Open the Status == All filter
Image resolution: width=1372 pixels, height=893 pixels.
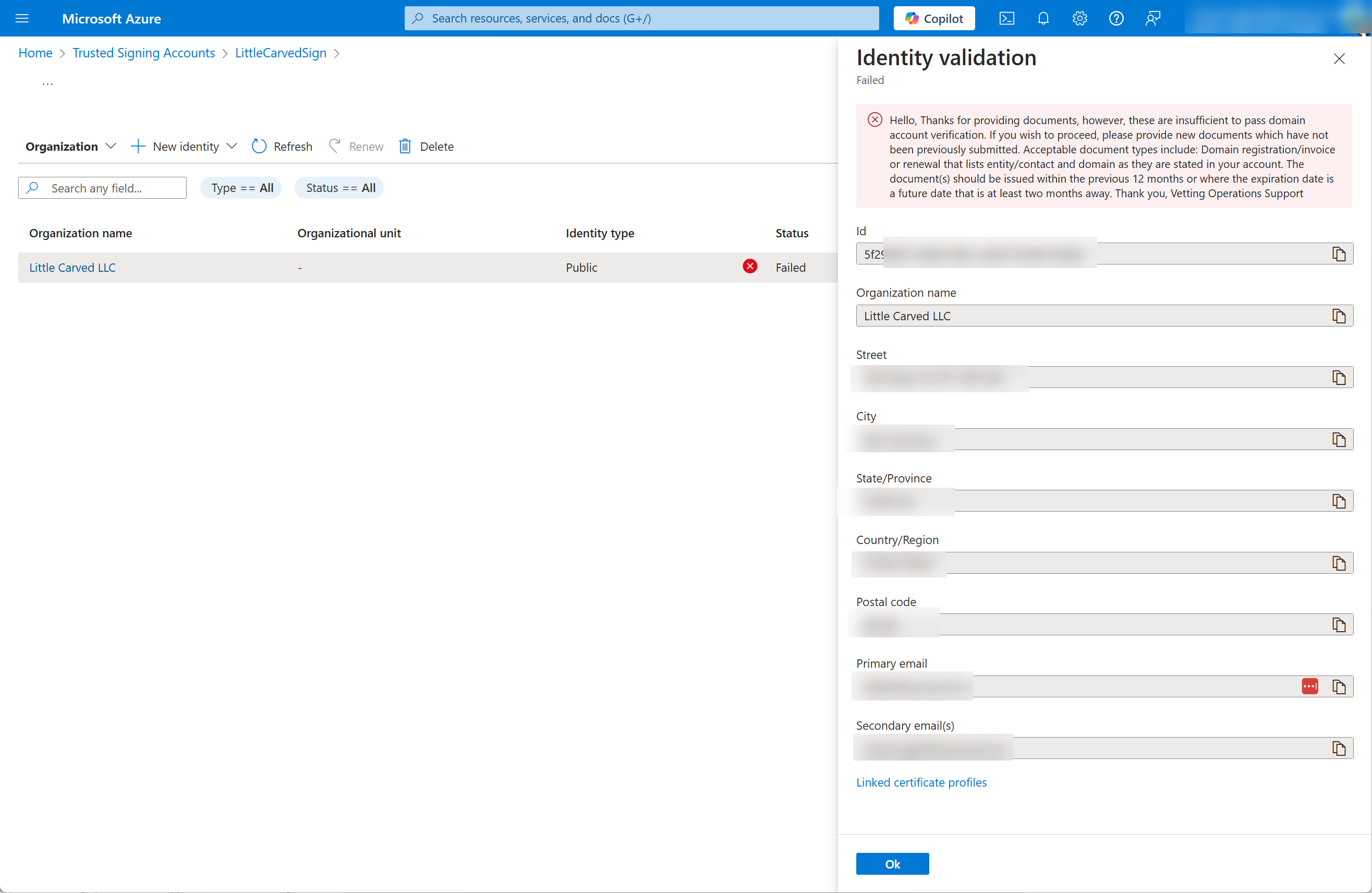[339, 188]
